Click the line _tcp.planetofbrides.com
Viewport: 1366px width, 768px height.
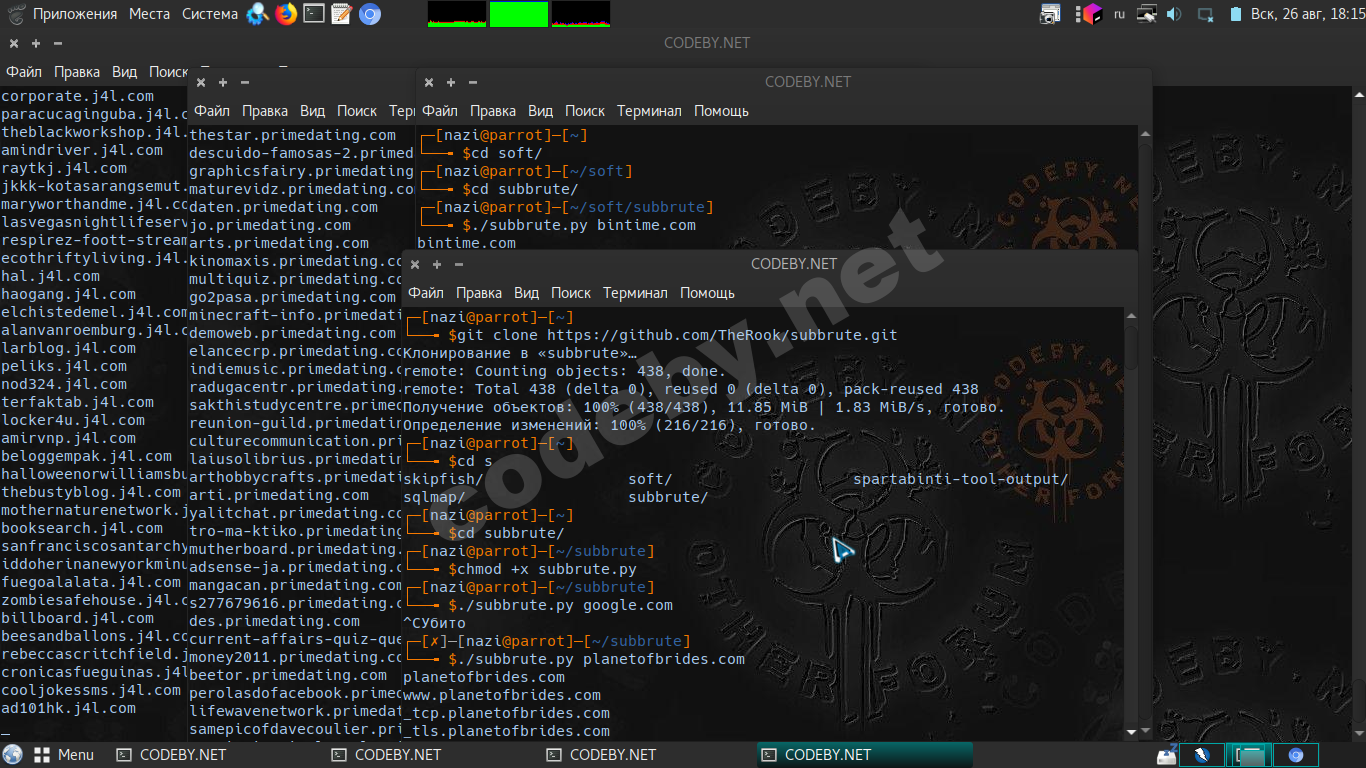(x=506, y=713)
